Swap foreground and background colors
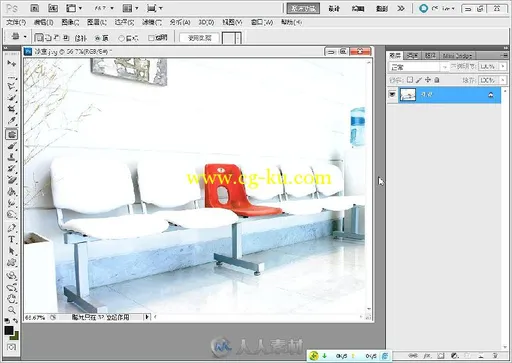The image size is (512, 363). pos(15,321)
